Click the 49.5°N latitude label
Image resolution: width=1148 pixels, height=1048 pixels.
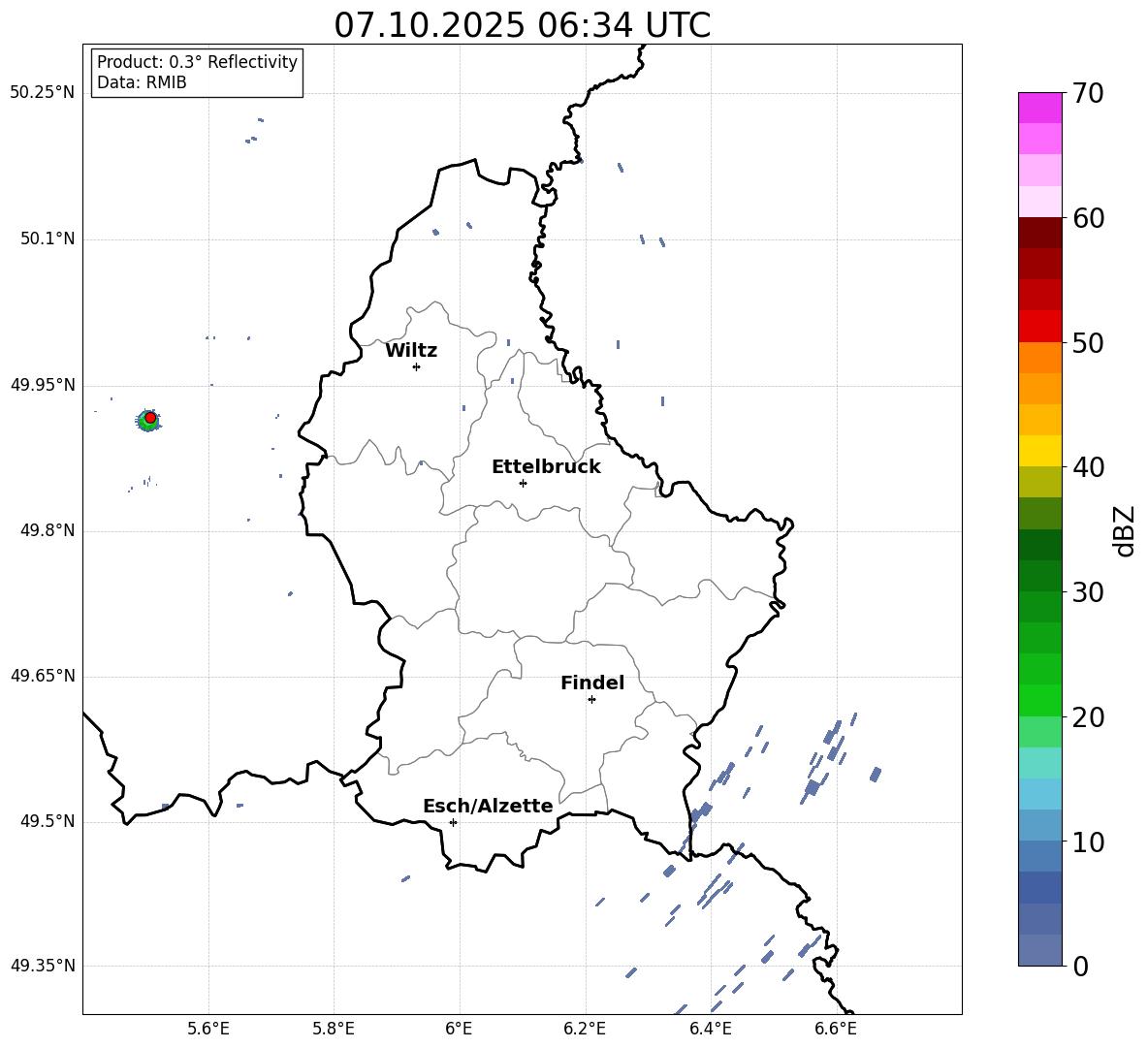tap(48, 821)
